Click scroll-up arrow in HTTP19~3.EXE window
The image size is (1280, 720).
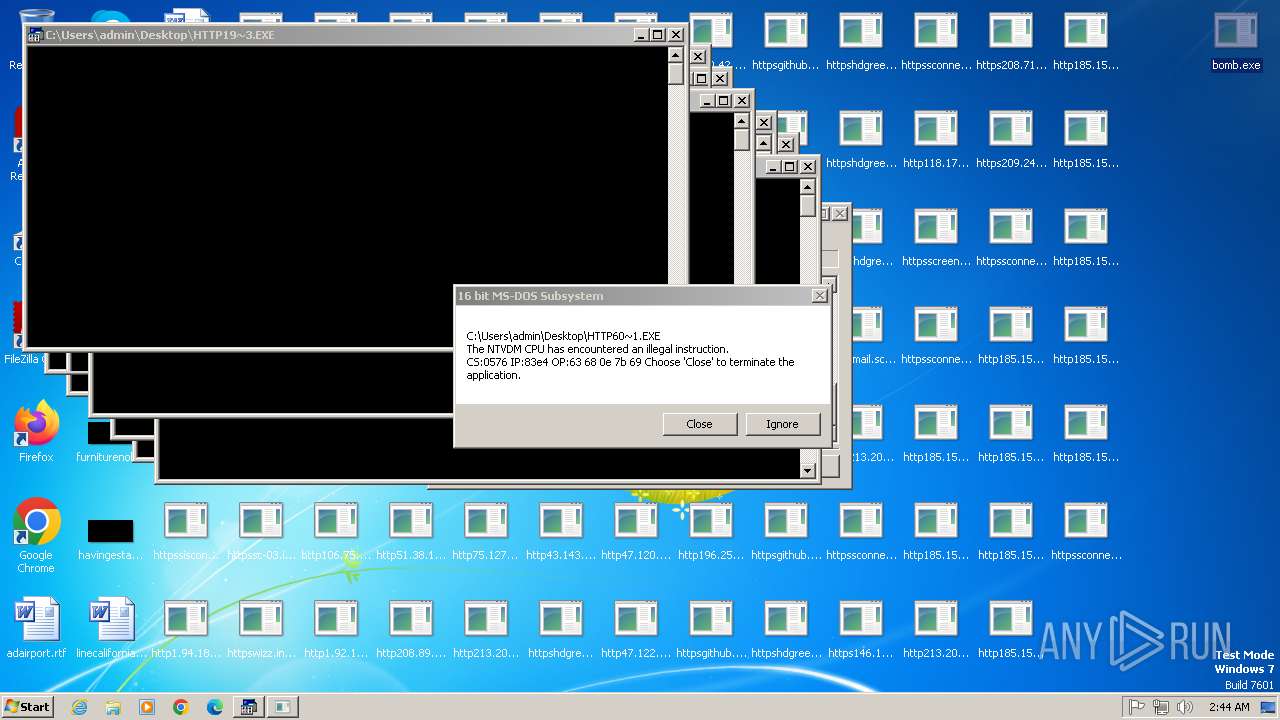coord(676,54)
